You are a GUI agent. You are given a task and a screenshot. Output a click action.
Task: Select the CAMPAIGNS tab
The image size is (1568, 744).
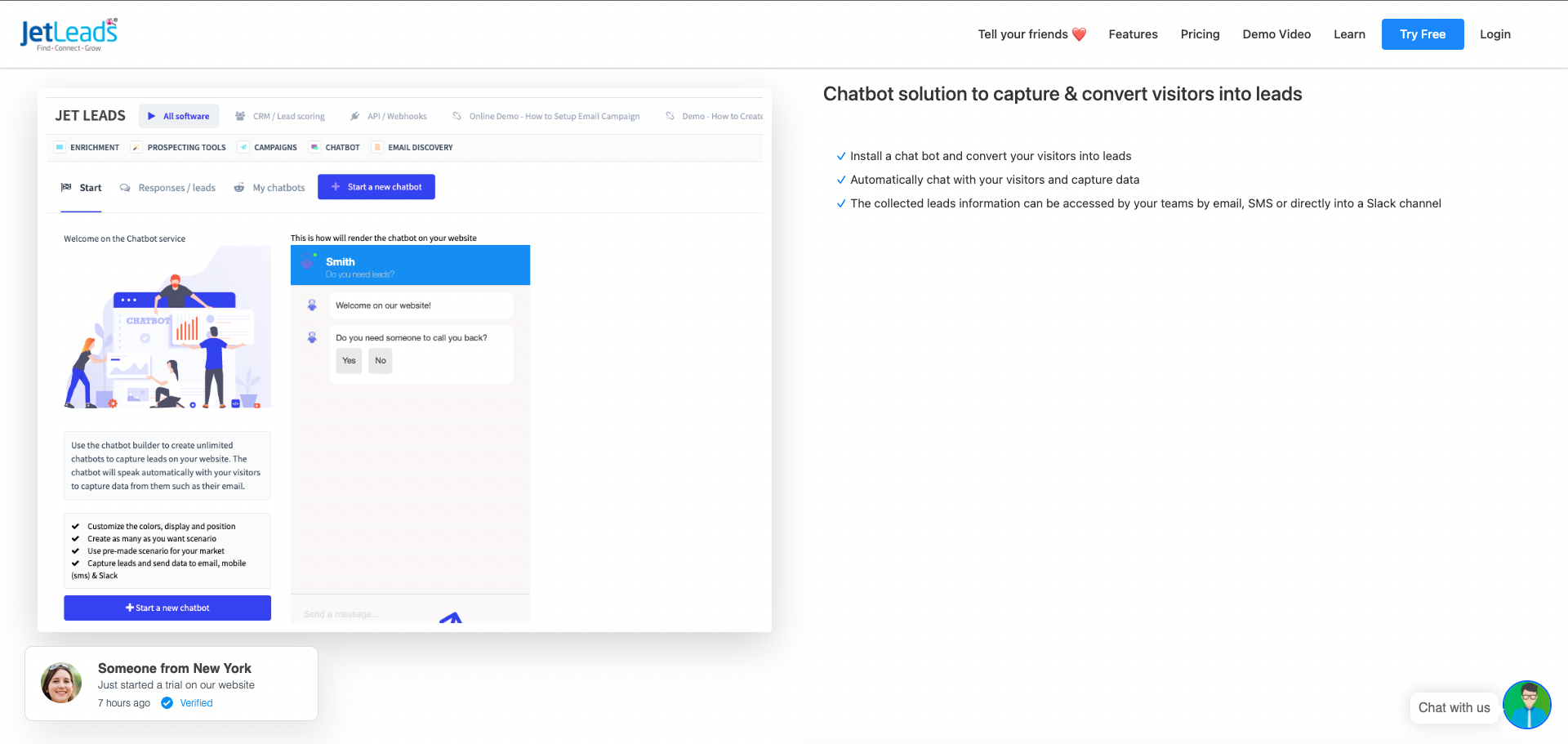pyautogui.click(x=268, y=147)
